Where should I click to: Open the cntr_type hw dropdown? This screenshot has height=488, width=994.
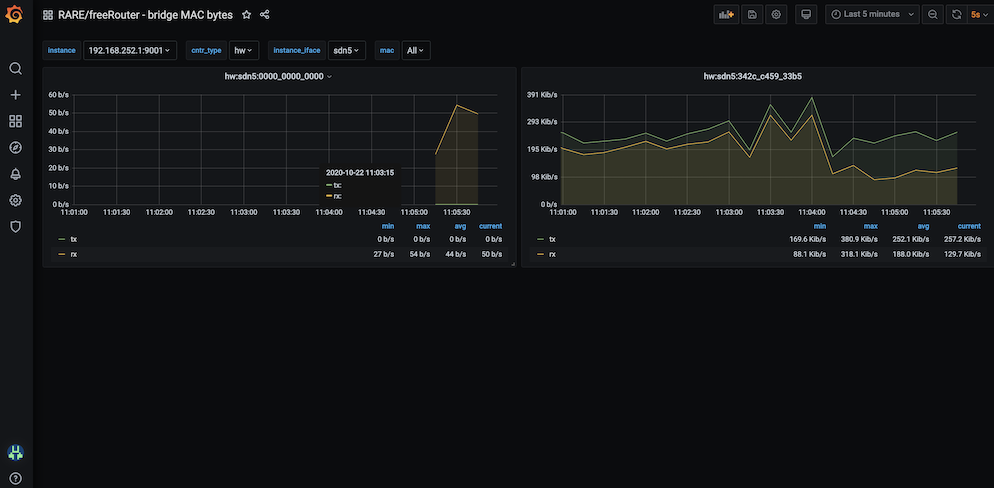click(x=243, y=50)
